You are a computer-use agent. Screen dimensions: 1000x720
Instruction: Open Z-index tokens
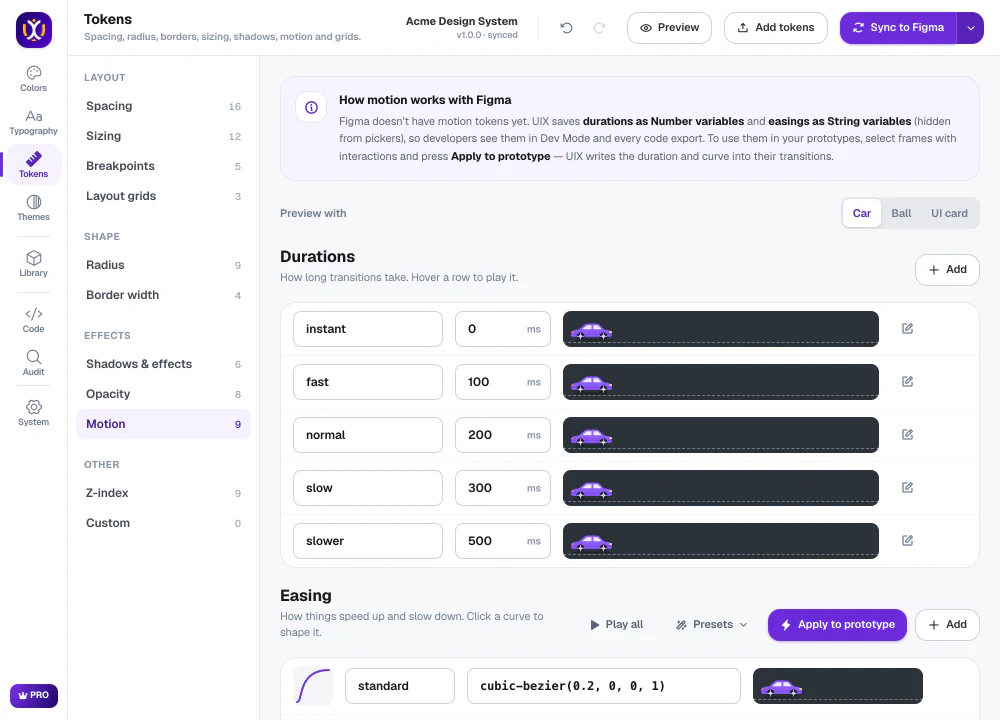[x=163, y=493]
